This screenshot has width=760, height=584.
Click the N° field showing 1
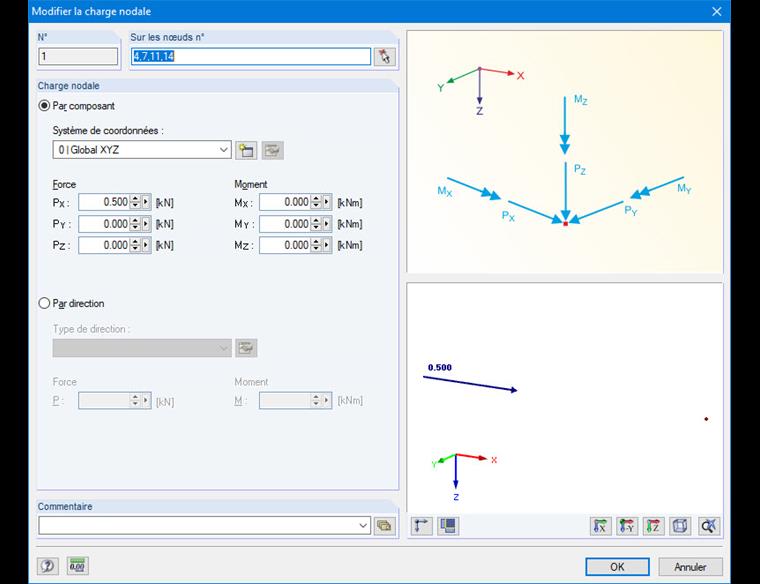click(78, 56)
